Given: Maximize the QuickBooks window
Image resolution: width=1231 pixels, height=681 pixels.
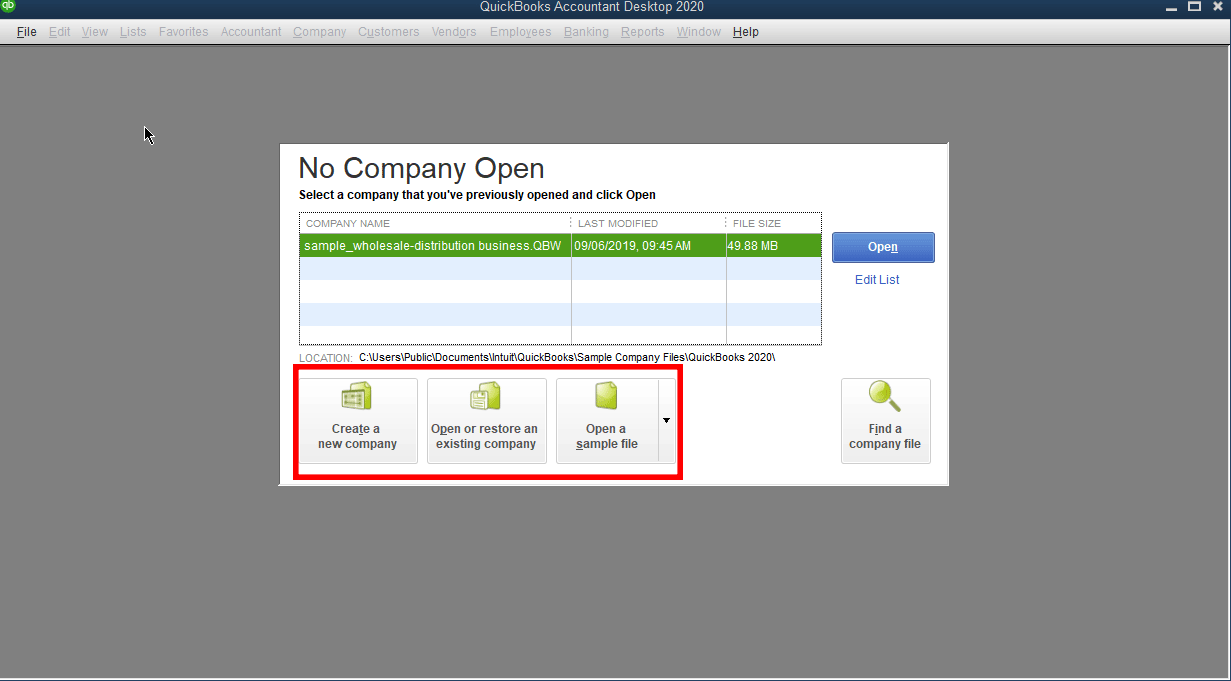Looking at the screenshot, I should [x=1193, y=7].
